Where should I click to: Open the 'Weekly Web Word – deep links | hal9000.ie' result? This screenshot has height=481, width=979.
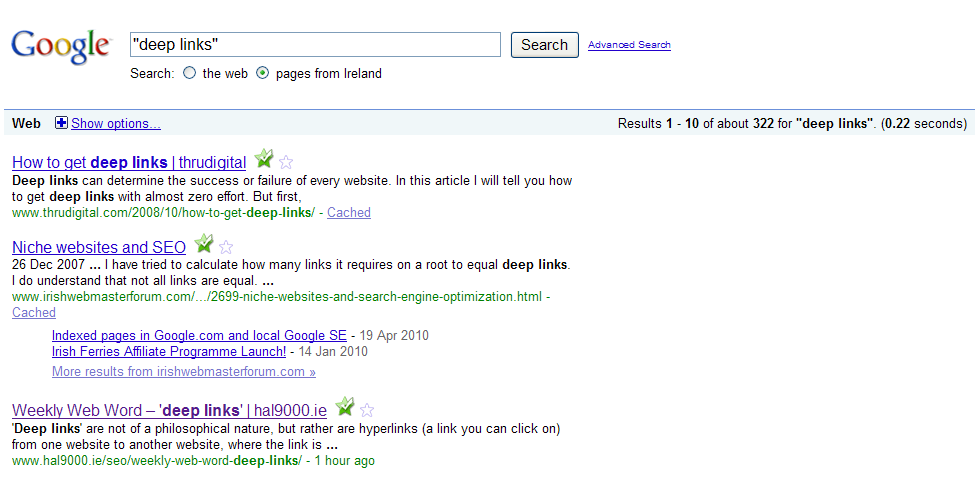[x=169, y=410]
